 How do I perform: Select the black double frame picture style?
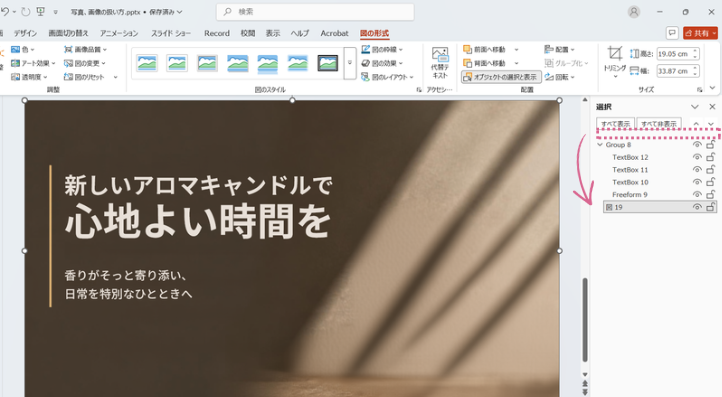[x=327, y=63]
